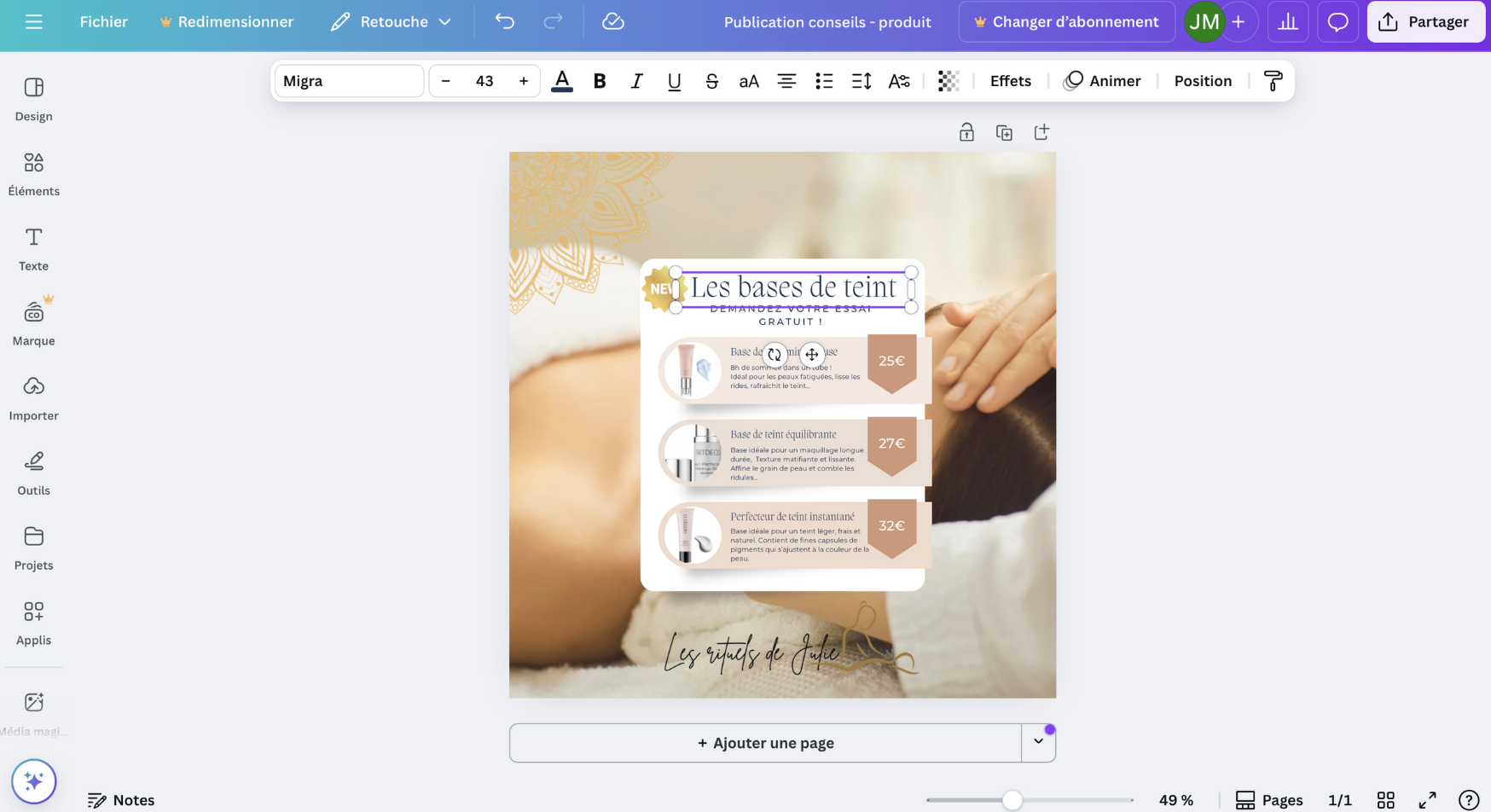This screenshot has width=1491, height=812.
Task: Toggle underline formatting
Action: click(674, 81)
